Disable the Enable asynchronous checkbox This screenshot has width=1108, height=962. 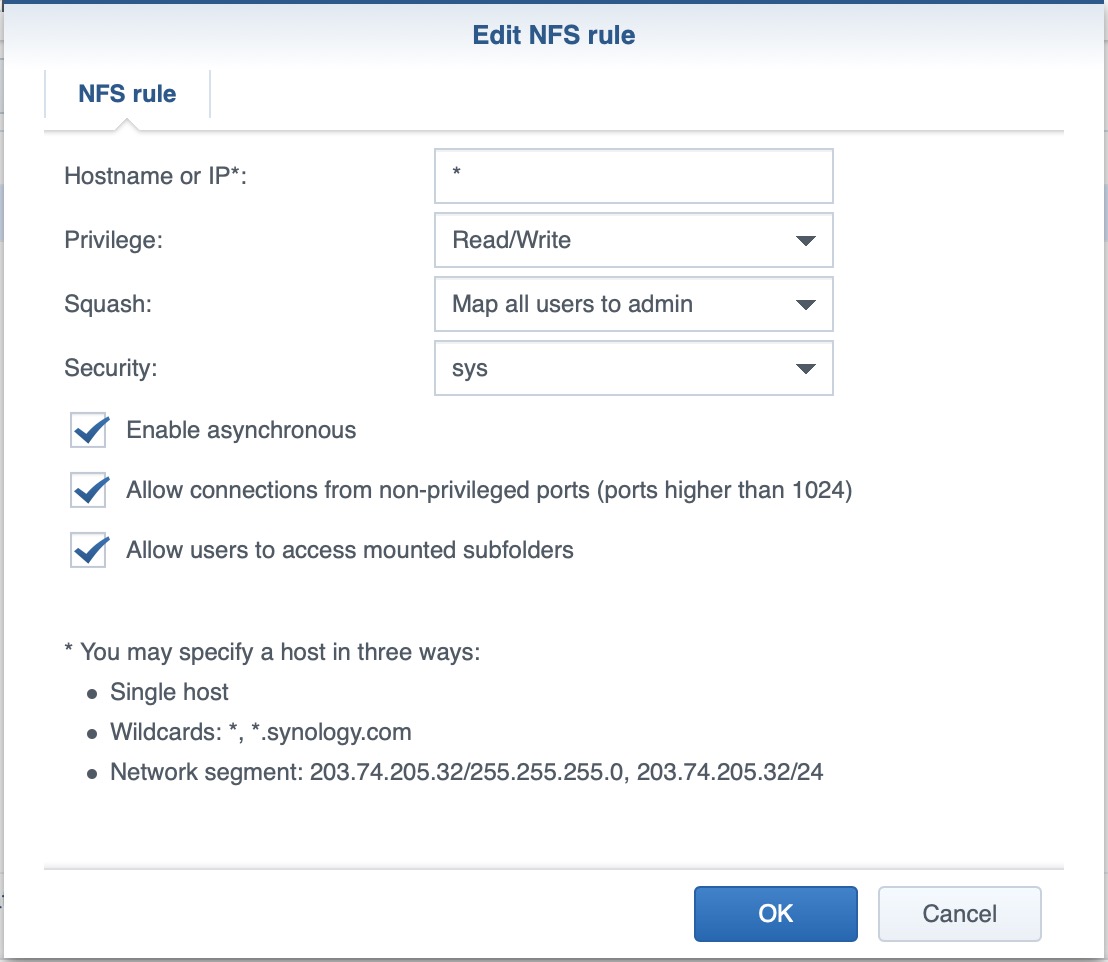(90, 431)
